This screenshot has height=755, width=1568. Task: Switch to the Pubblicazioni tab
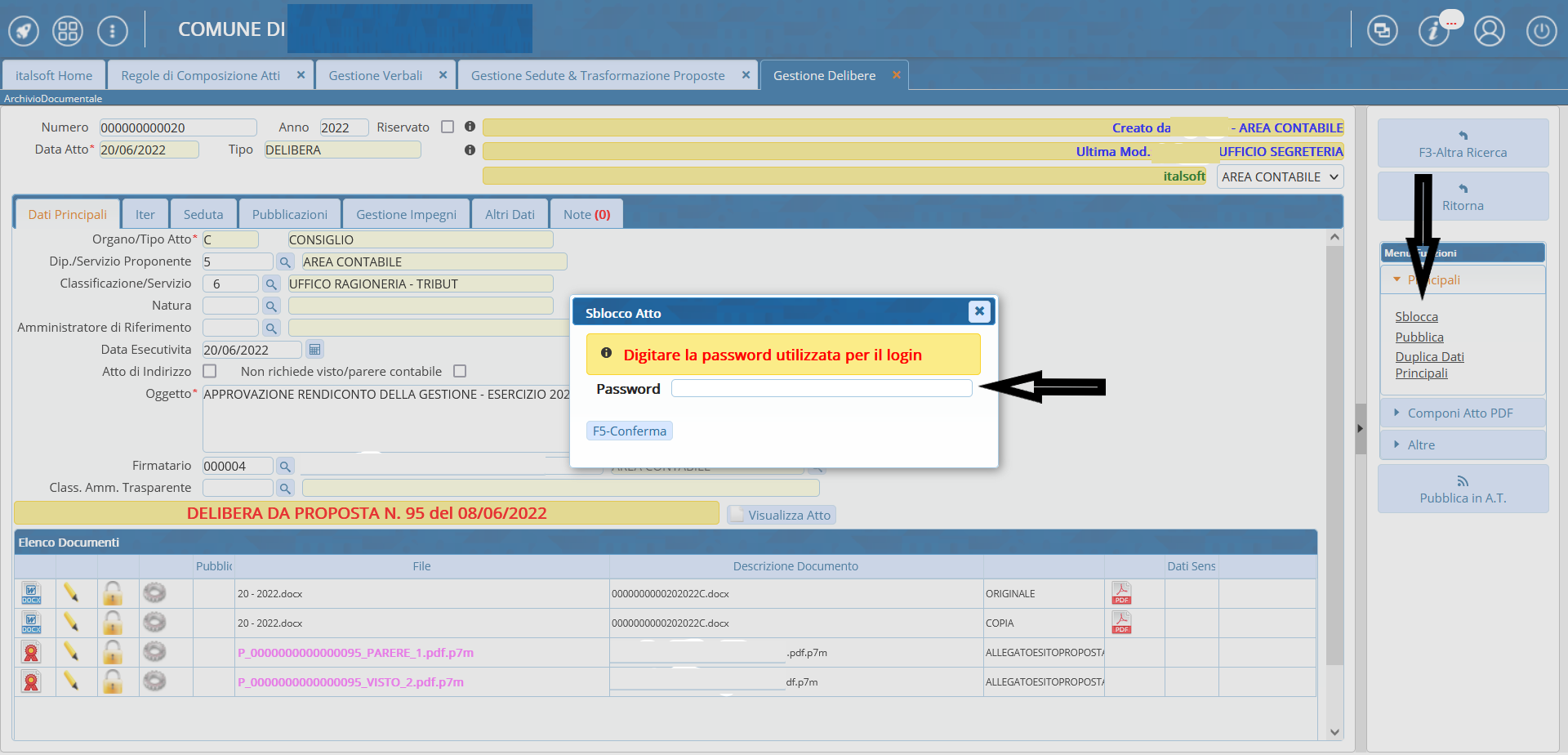[289, 214]
